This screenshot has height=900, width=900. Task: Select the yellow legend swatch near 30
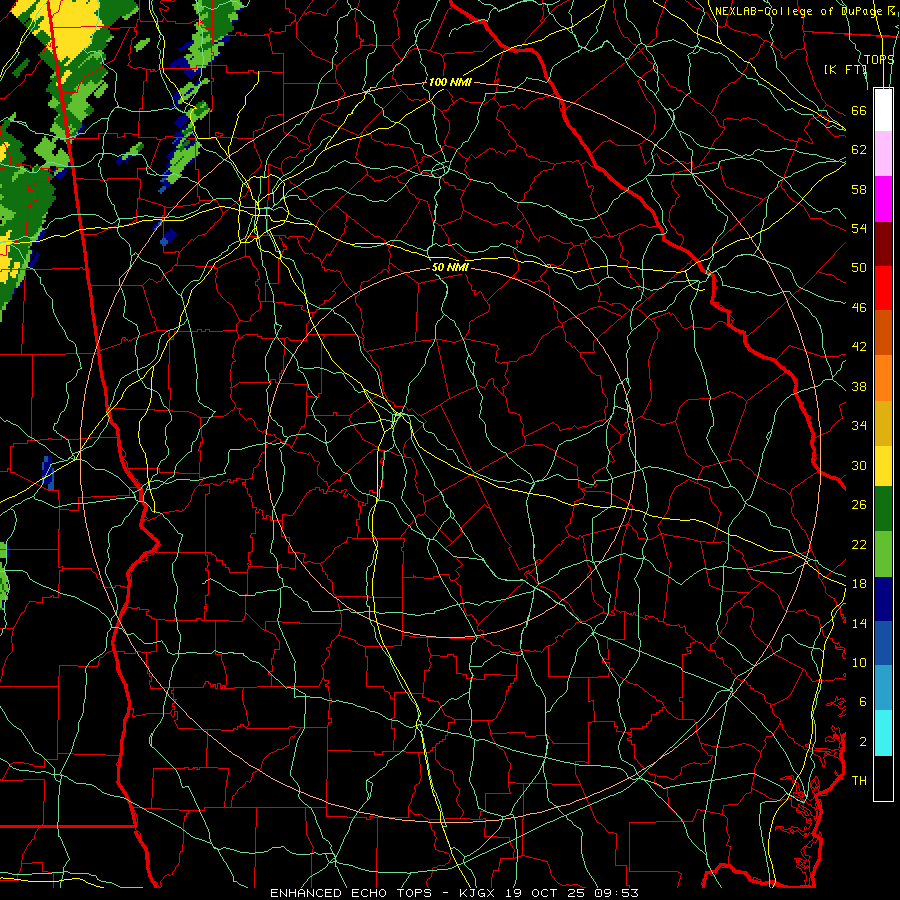pyautogui.click(x=883, y=465)
